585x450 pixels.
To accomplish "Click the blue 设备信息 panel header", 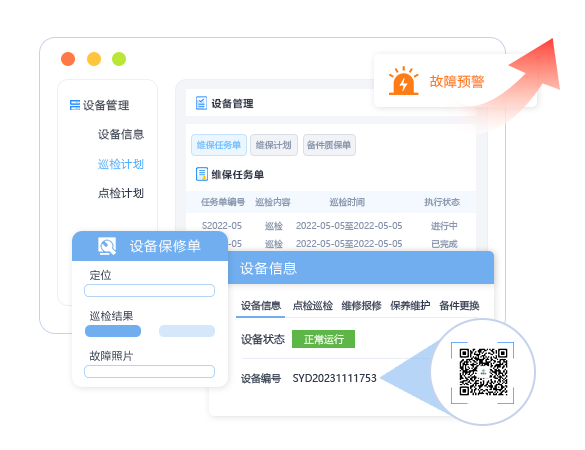I will [x=361, y=268].
